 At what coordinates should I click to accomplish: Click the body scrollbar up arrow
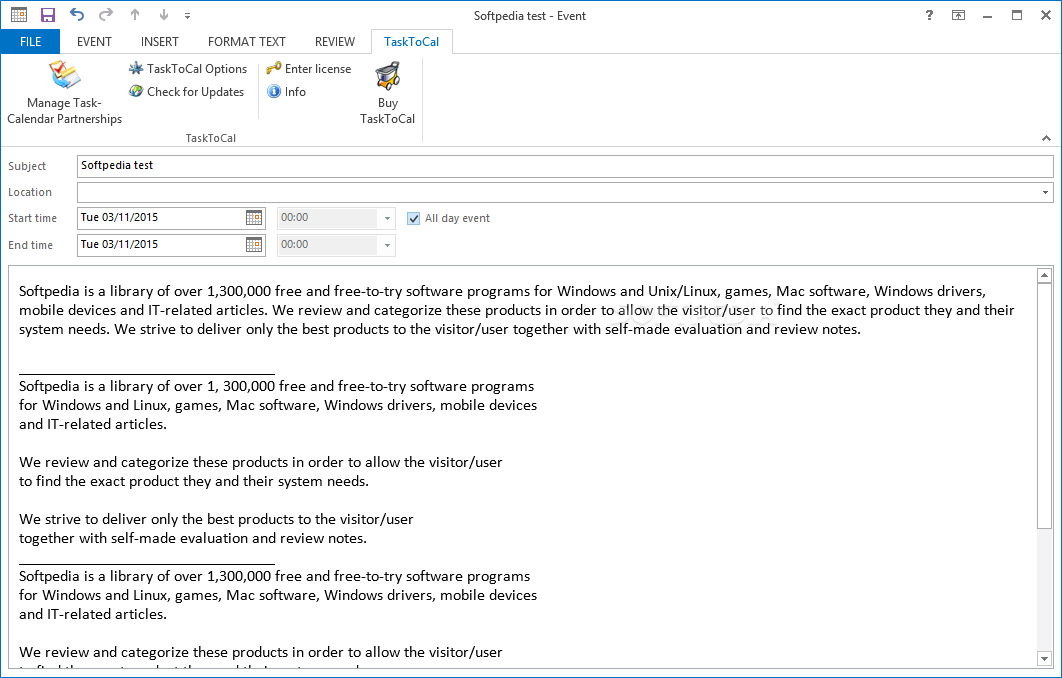pyautogui.click(x=1044, y=275)
